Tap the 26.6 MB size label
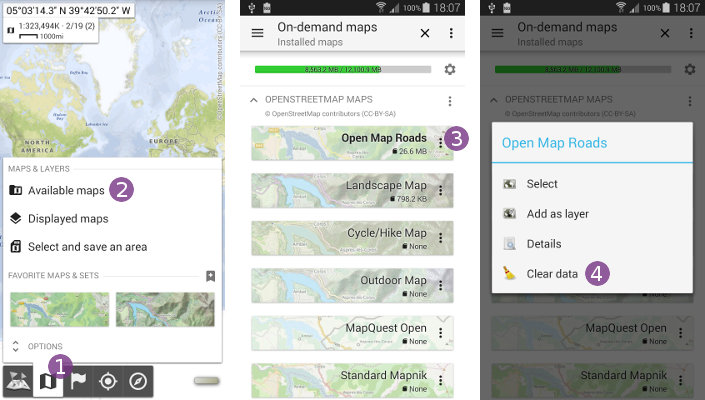 point(409,151)
